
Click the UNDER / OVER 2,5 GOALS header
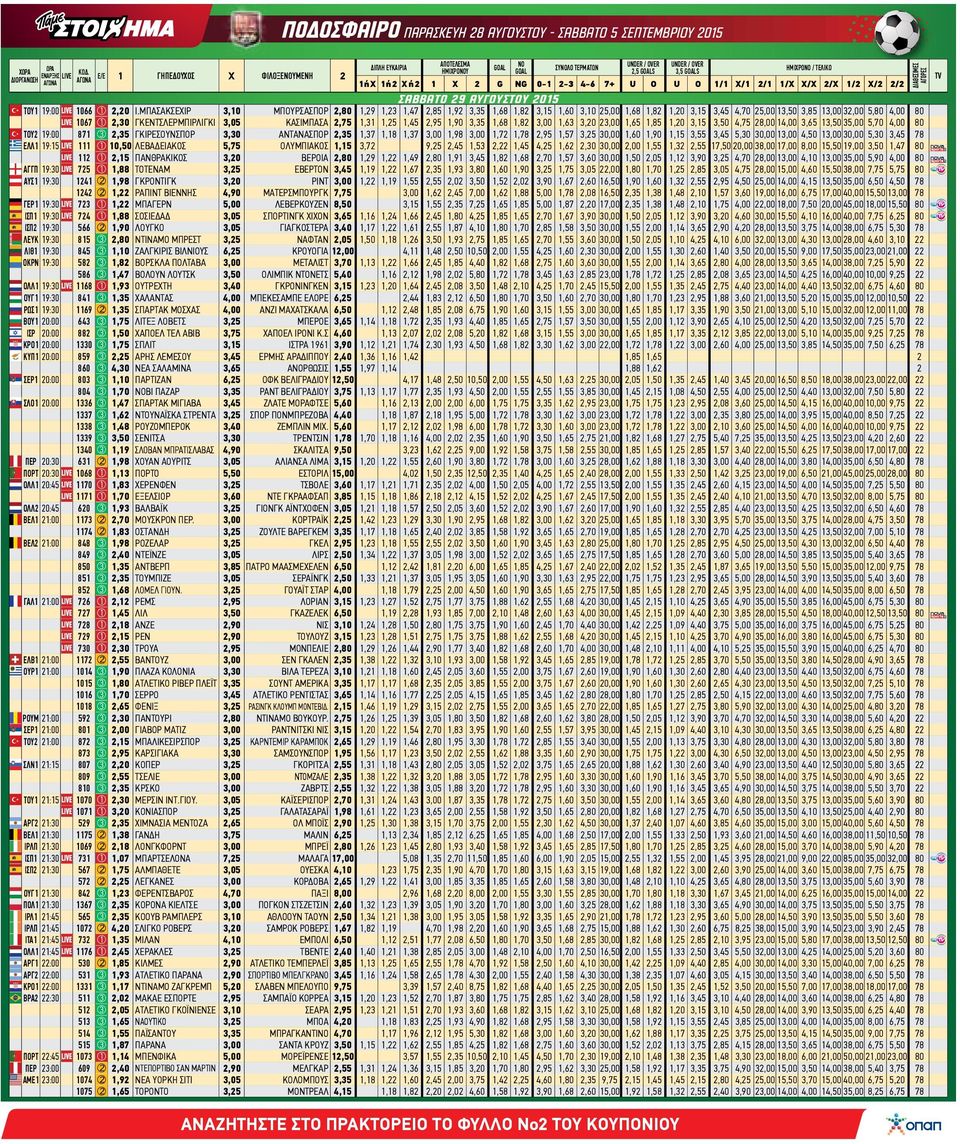coord(643,67)
